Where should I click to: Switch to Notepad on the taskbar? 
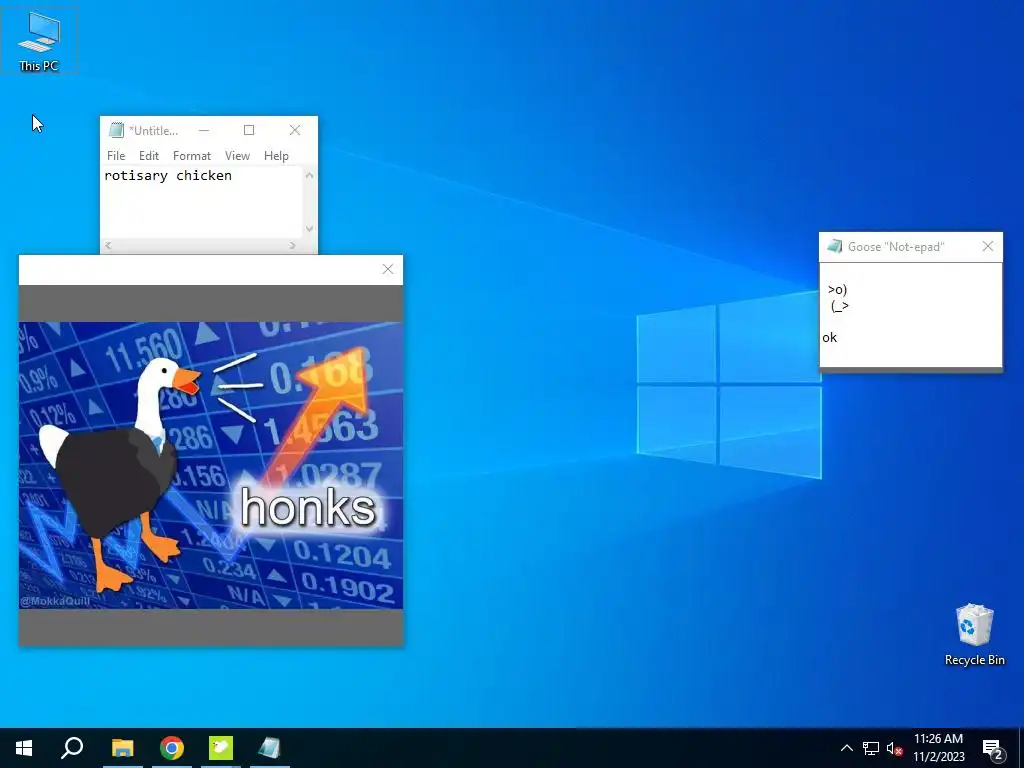click(270, 748)
